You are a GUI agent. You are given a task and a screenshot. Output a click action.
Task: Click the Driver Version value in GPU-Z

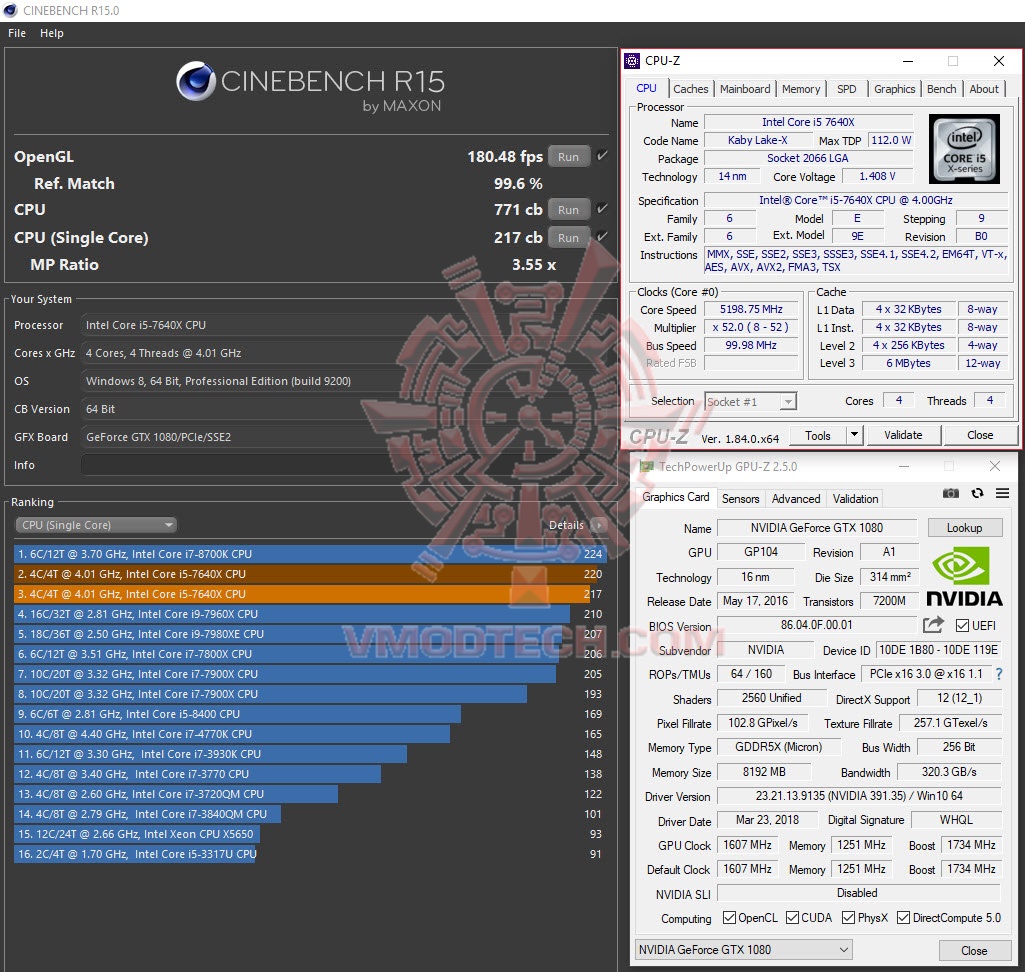coord(859,796)
